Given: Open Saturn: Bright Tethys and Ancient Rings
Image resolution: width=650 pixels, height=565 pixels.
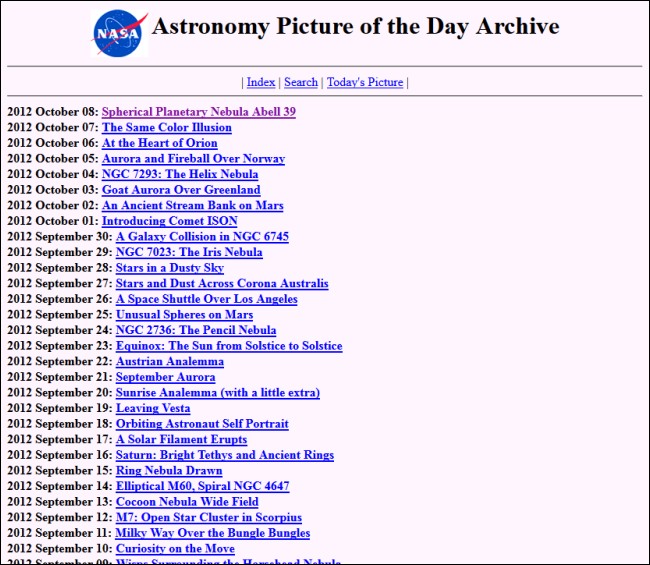Looking at the screenshot, I should [225, 455].
